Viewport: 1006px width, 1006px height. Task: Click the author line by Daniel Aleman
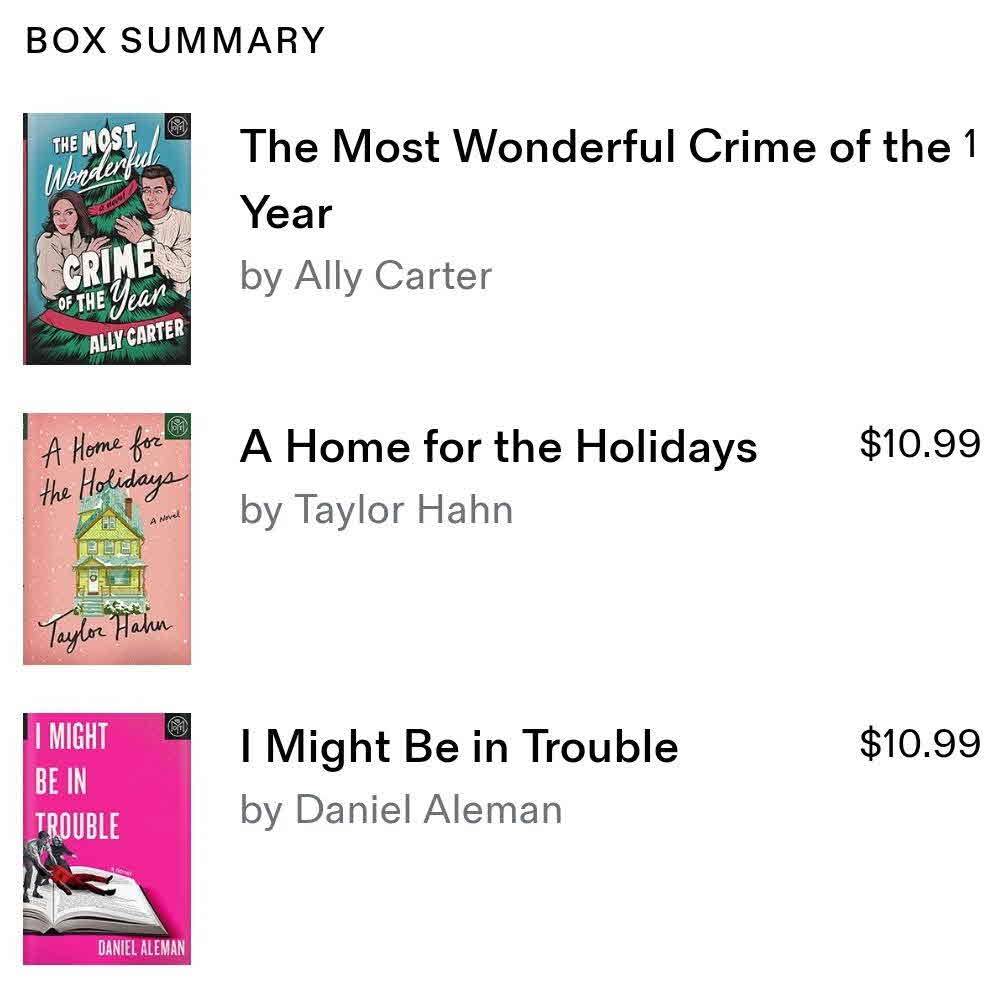point(401,810)
